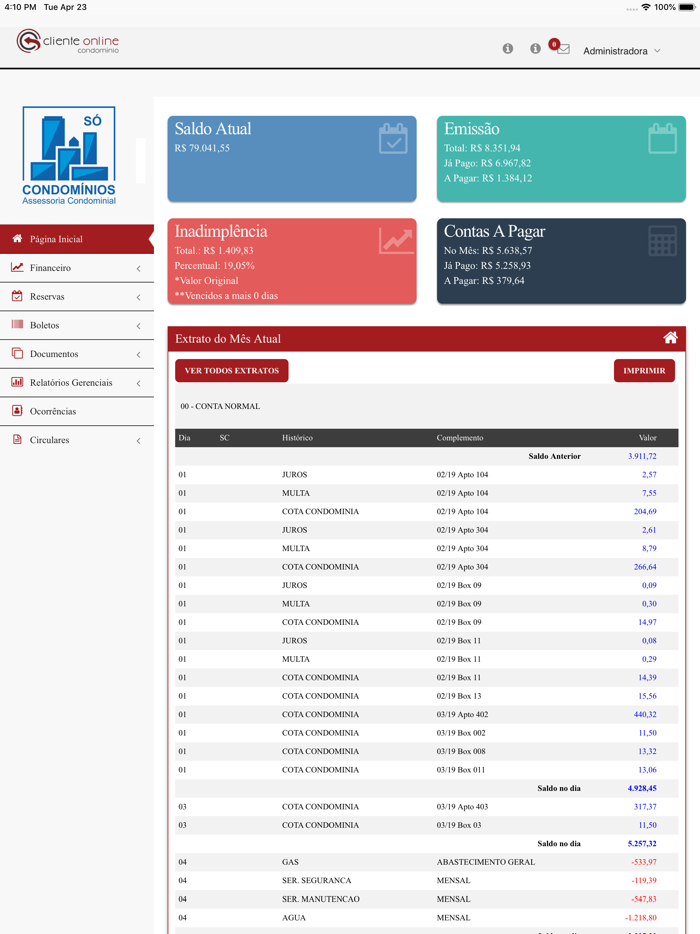
Task: Open the Administradora user dropdown
Action: [x=622, y=51]
